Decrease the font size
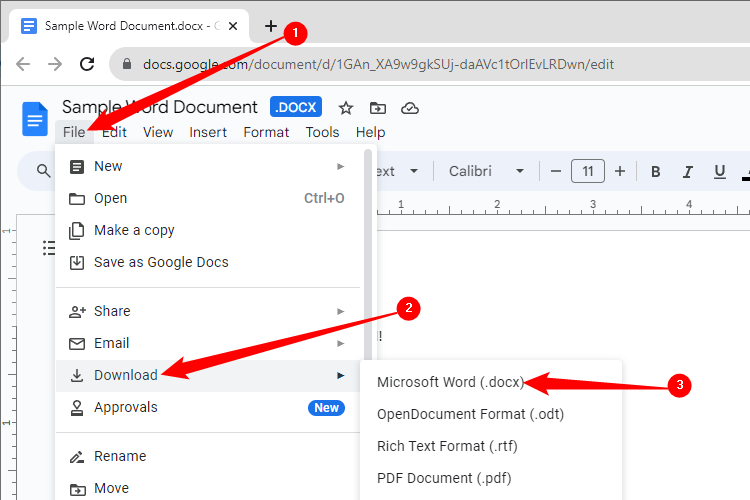 point(556,171)
